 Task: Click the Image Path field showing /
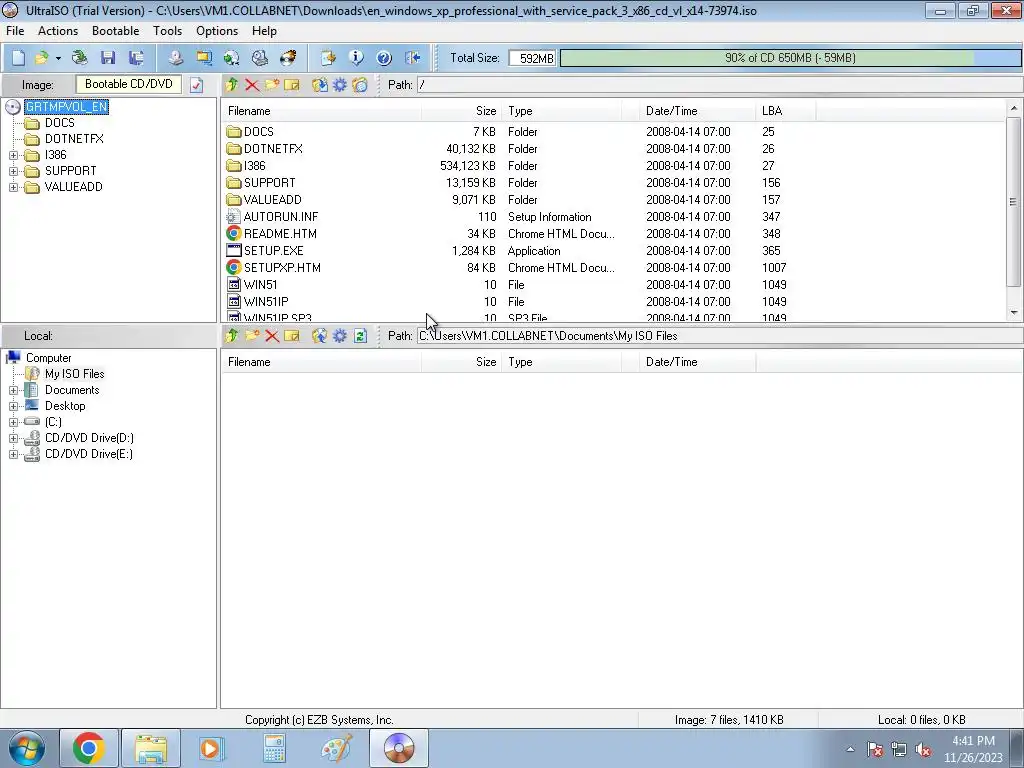click(x=718, y=85)
